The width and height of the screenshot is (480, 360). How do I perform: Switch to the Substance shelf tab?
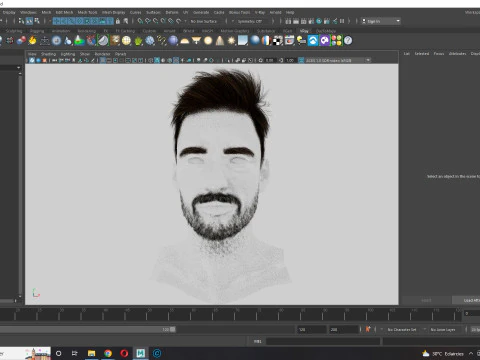266,31
